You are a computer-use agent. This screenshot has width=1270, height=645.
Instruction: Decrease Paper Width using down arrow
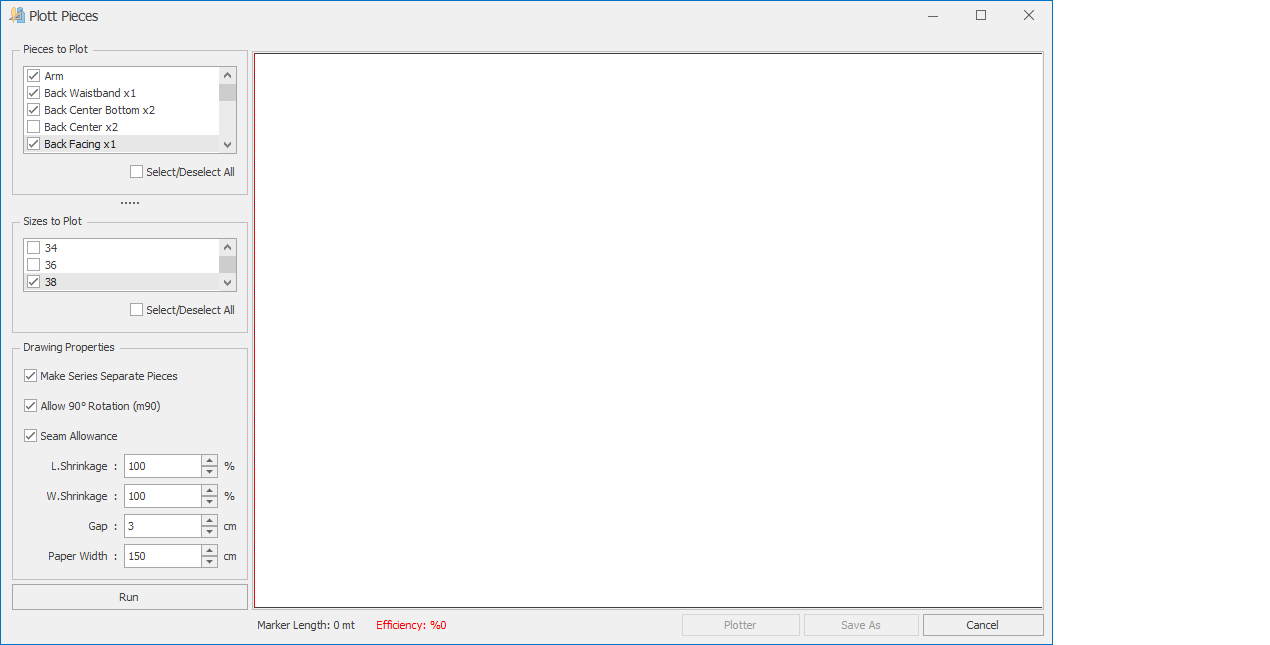click(209, 561)
